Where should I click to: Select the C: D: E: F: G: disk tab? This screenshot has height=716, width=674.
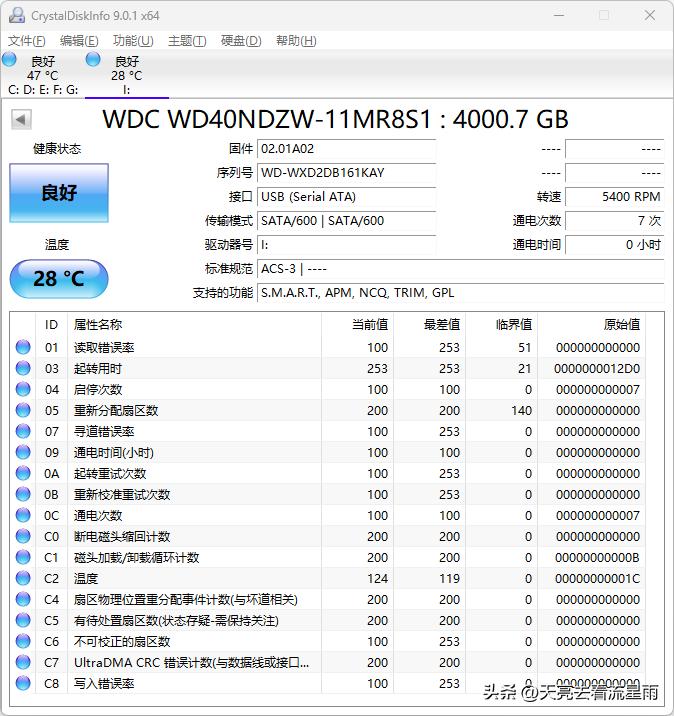coord(43,75)
